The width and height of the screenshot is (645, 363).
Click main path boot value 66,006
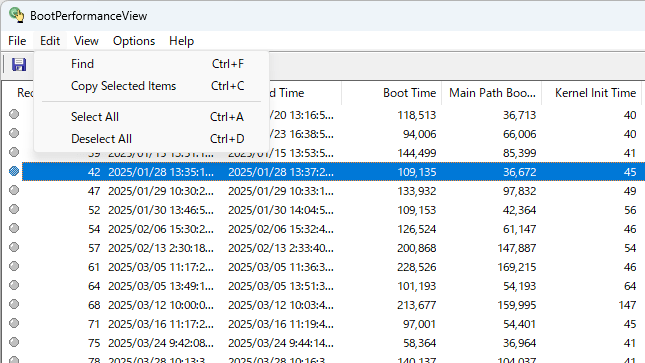(520, 134)
